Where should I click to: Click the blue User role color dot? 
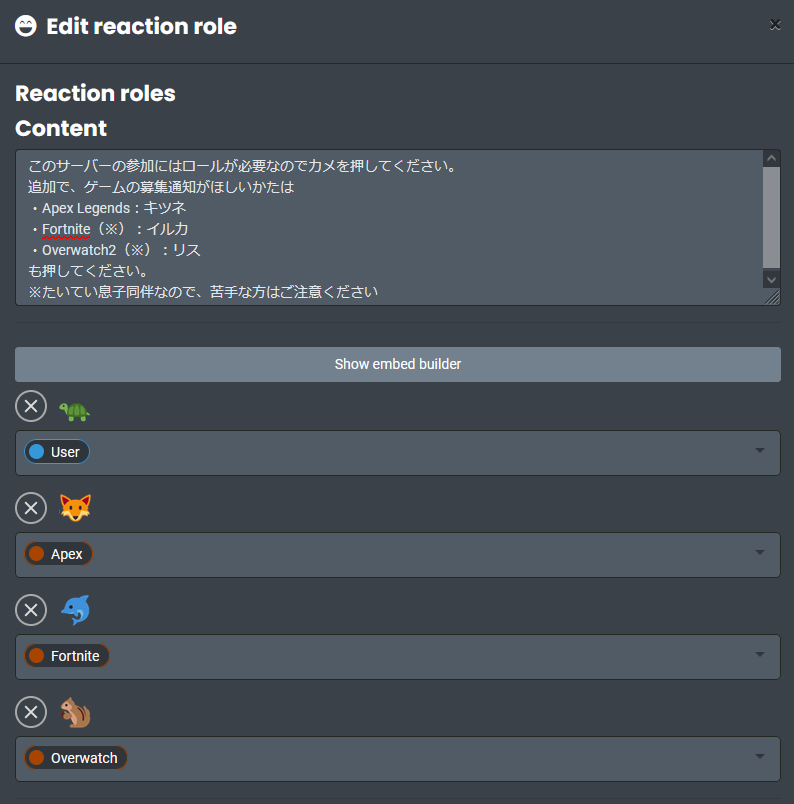pyautogui.click(x=37, y=452)
